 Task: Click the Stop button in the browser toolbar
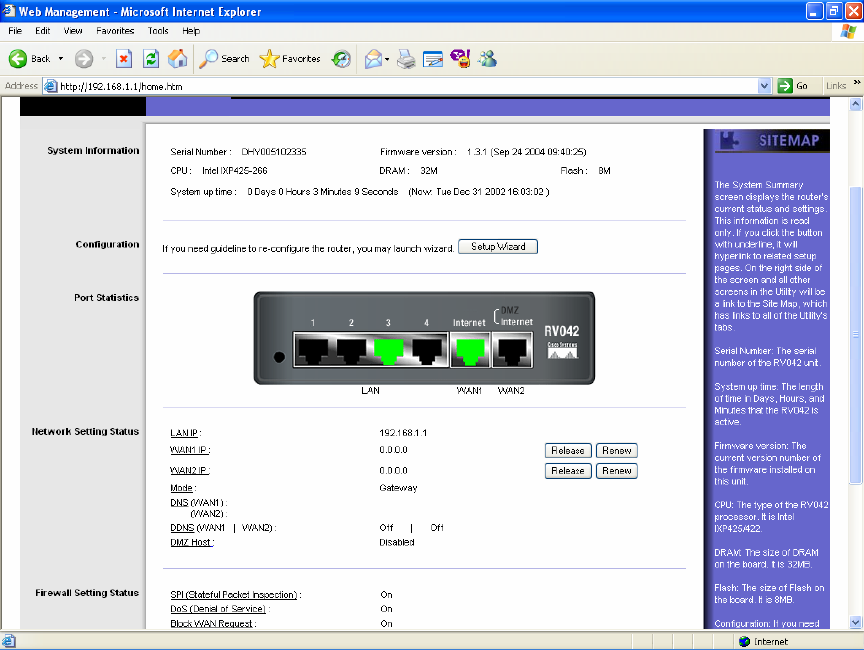click(x=124, y=59)
